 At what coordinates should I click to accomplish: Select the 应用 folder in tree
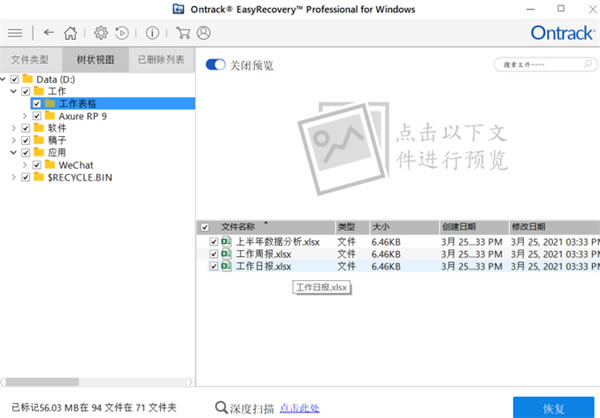point(57,152)
